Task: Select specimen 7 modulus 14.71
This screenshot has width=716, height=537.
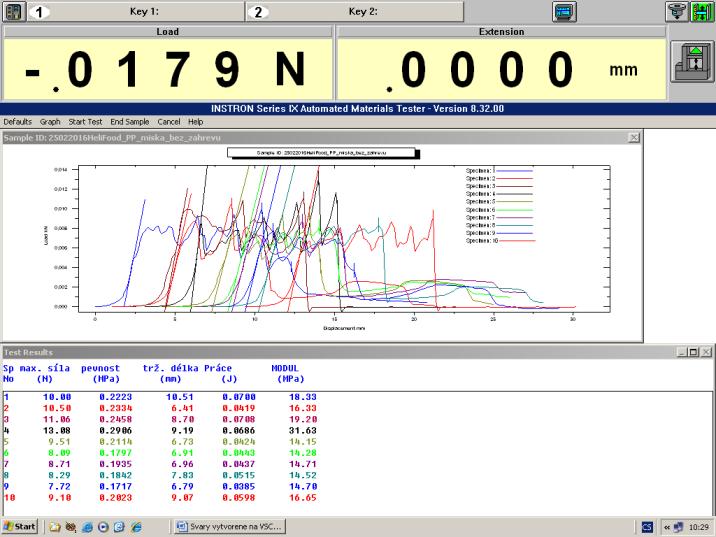Action: [303, 464]
